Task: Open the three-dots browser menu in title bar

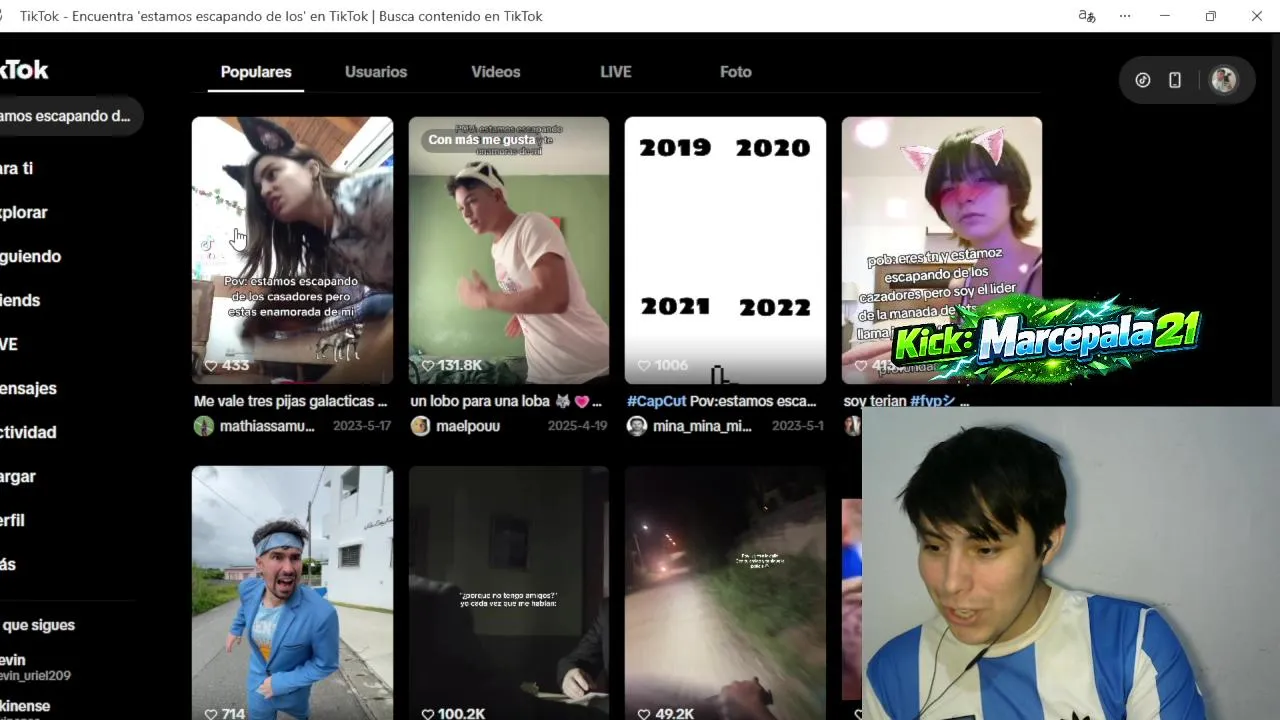Action: click(x=1125, y=16)
